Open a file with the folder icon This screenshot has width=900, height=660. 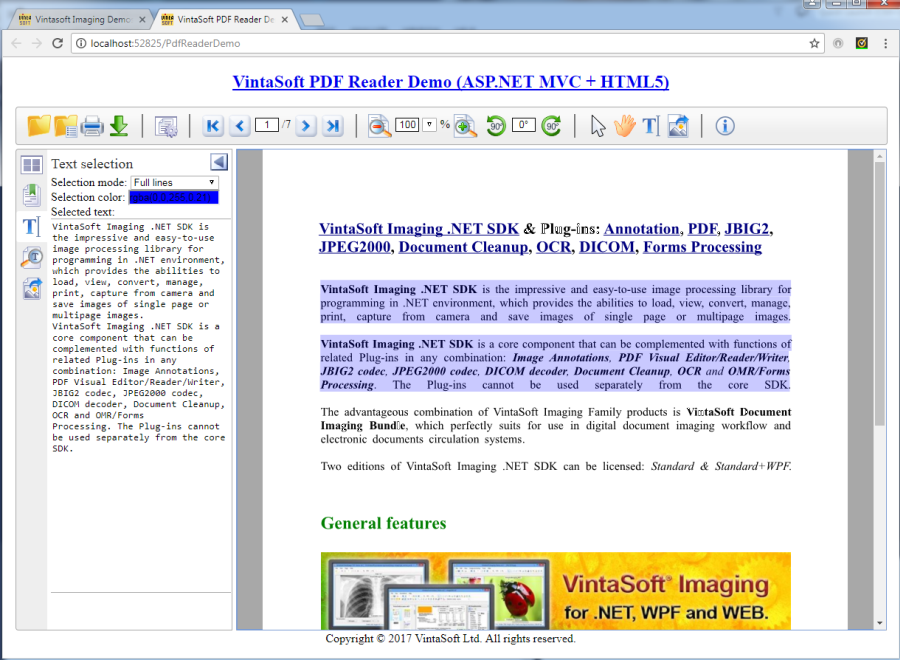pyautogui.click(x=38, y=126)
